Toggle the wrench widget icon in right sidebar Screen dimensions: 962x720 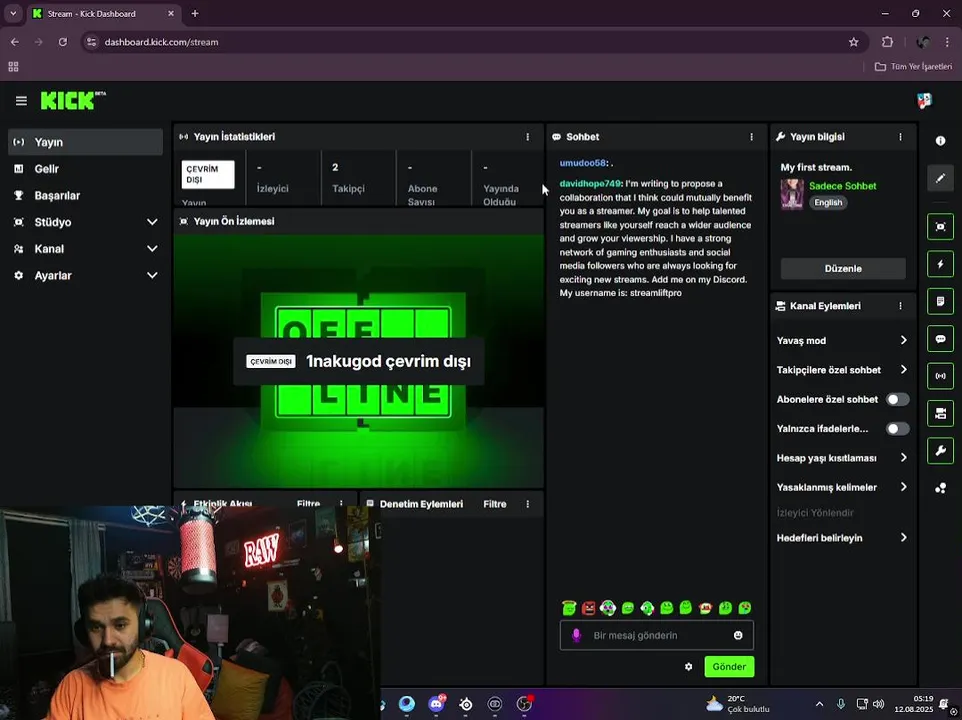point(940,451)
